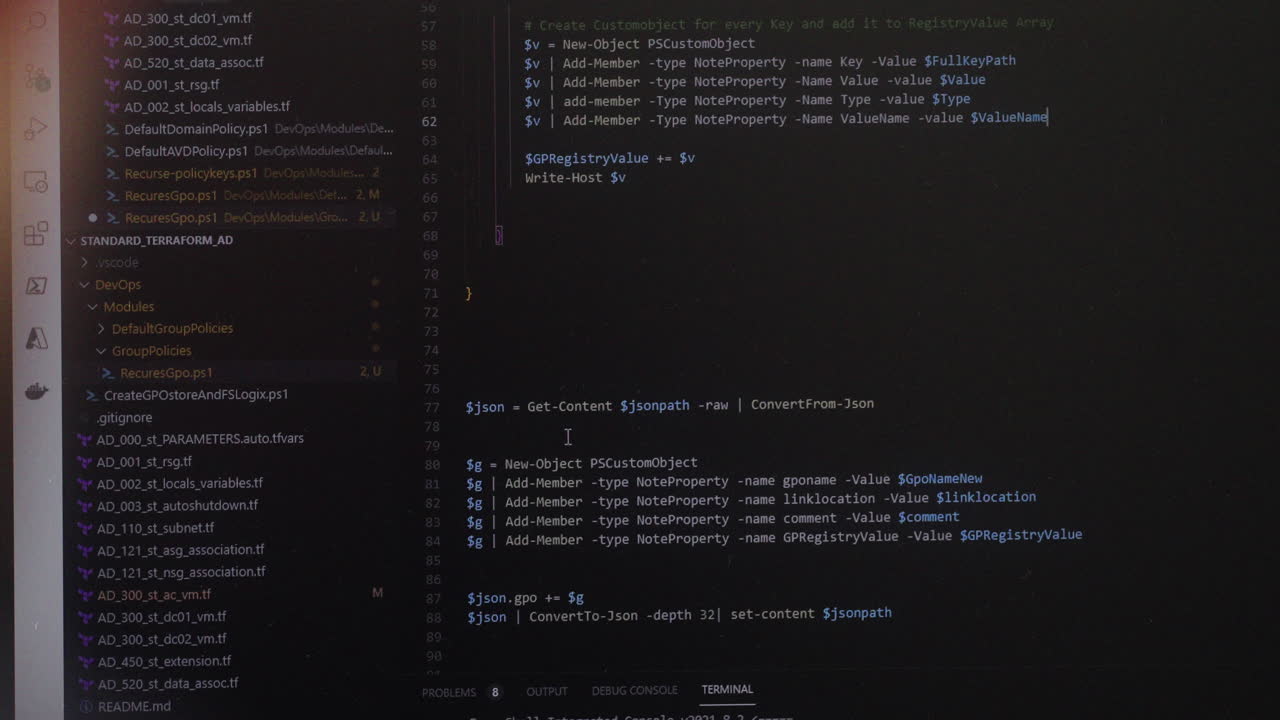Open the Run and Debug panel
1280x720 pixels.
[x=35, y=128]
